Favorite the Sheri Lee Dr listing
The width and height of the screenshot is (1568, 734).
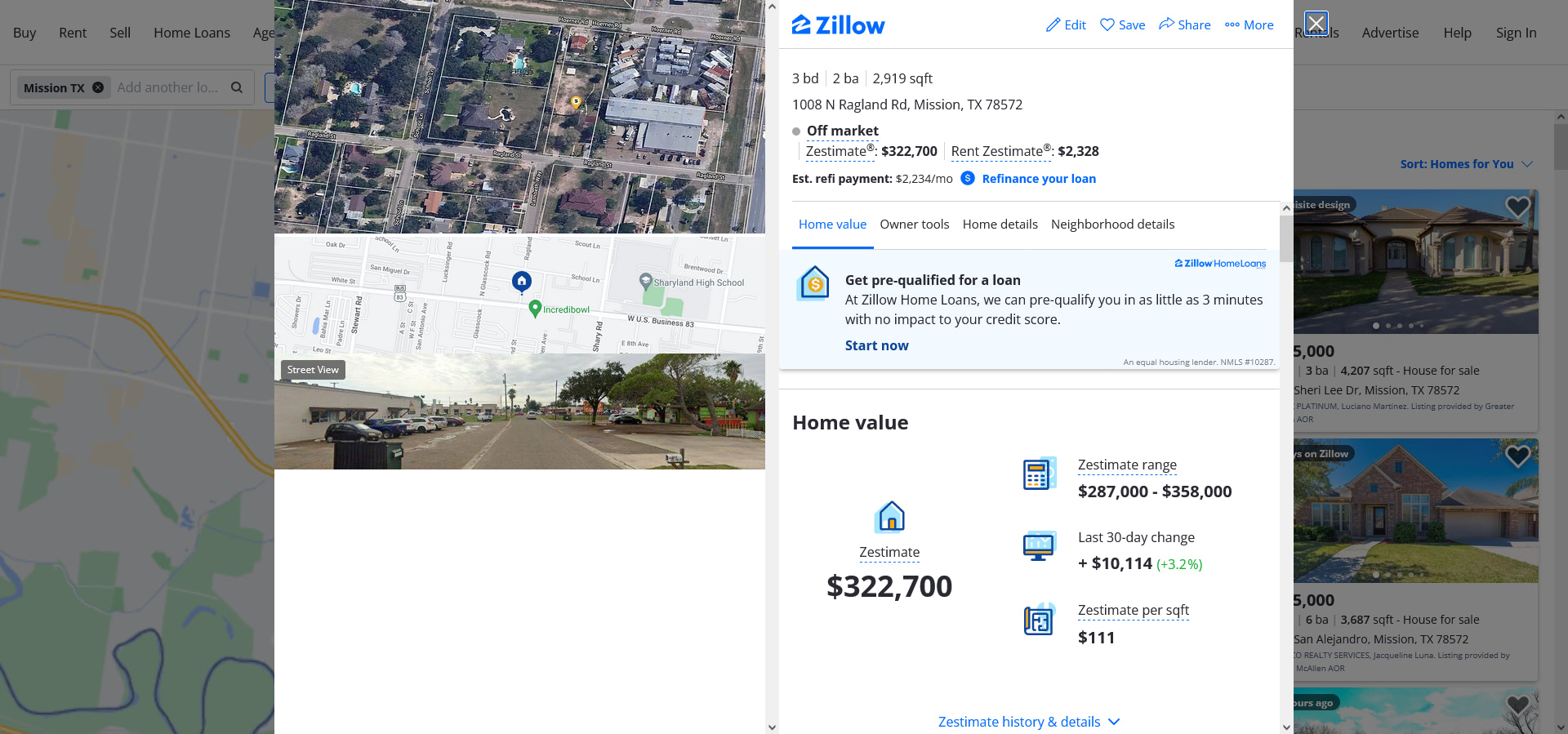(x=1517, y=207)
